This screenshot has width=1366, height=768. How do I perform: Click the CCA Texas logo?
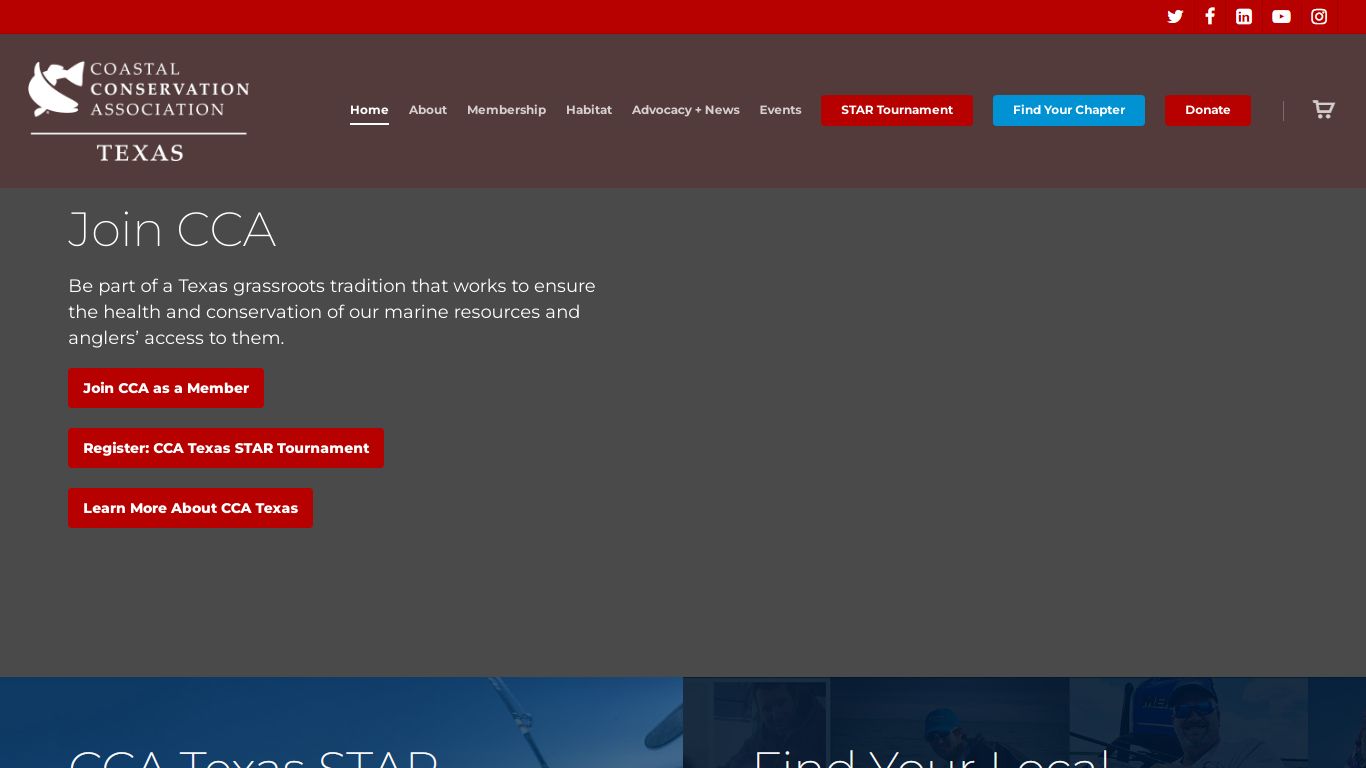139,111
